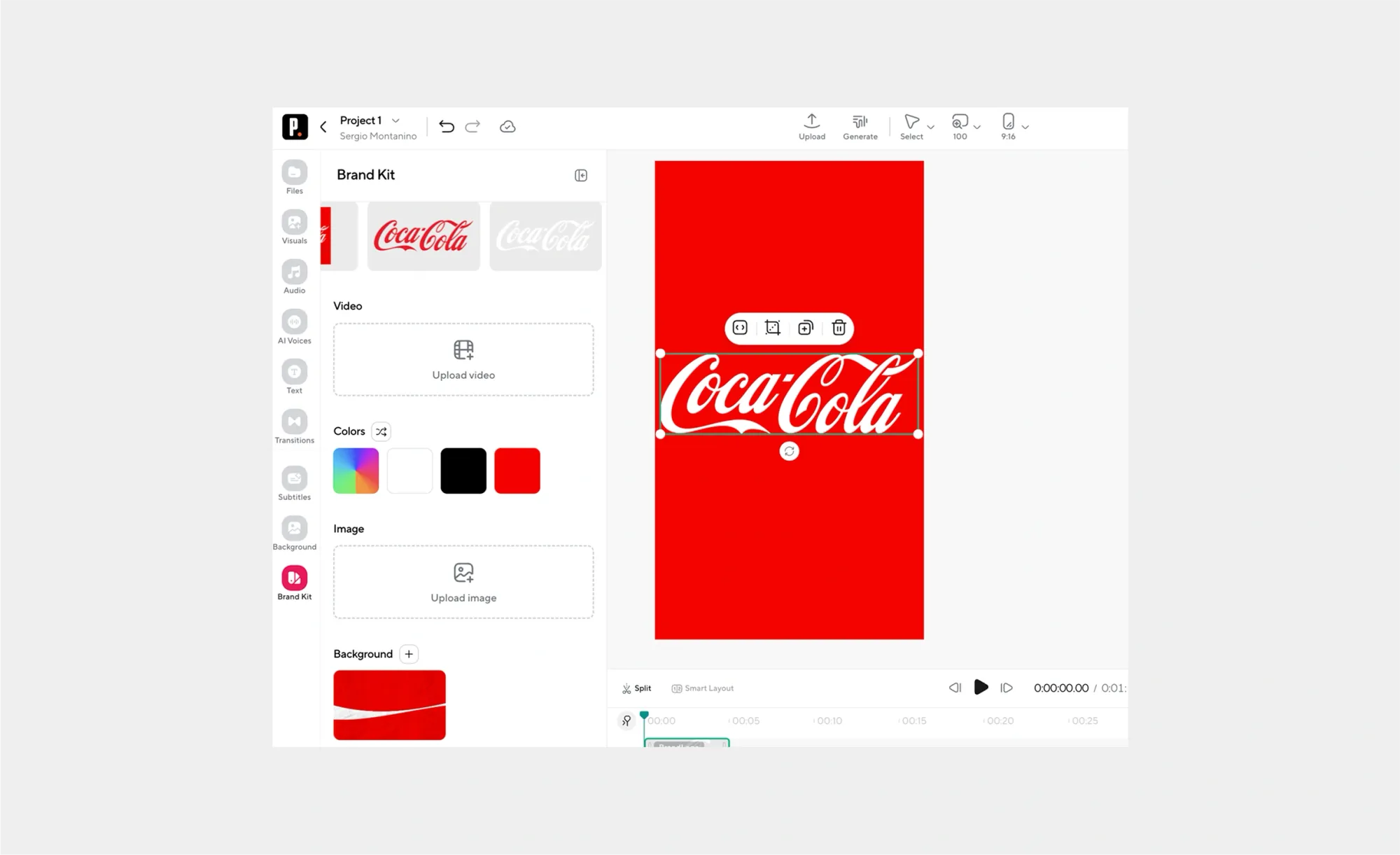Pick the black color swatch

463,471
